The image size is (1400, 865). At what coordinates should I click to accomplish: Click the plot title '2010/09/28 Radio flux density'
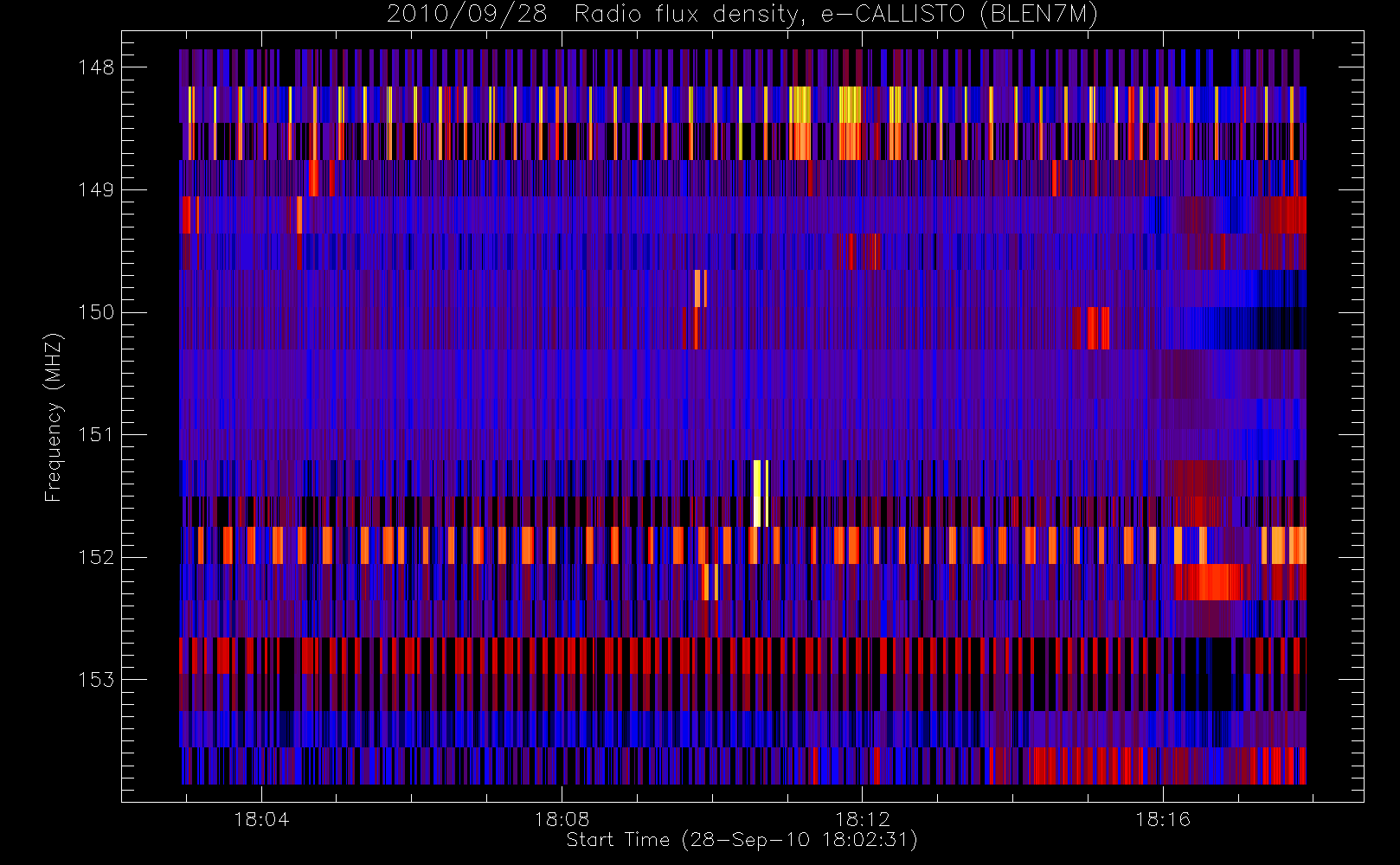[742, 15]
